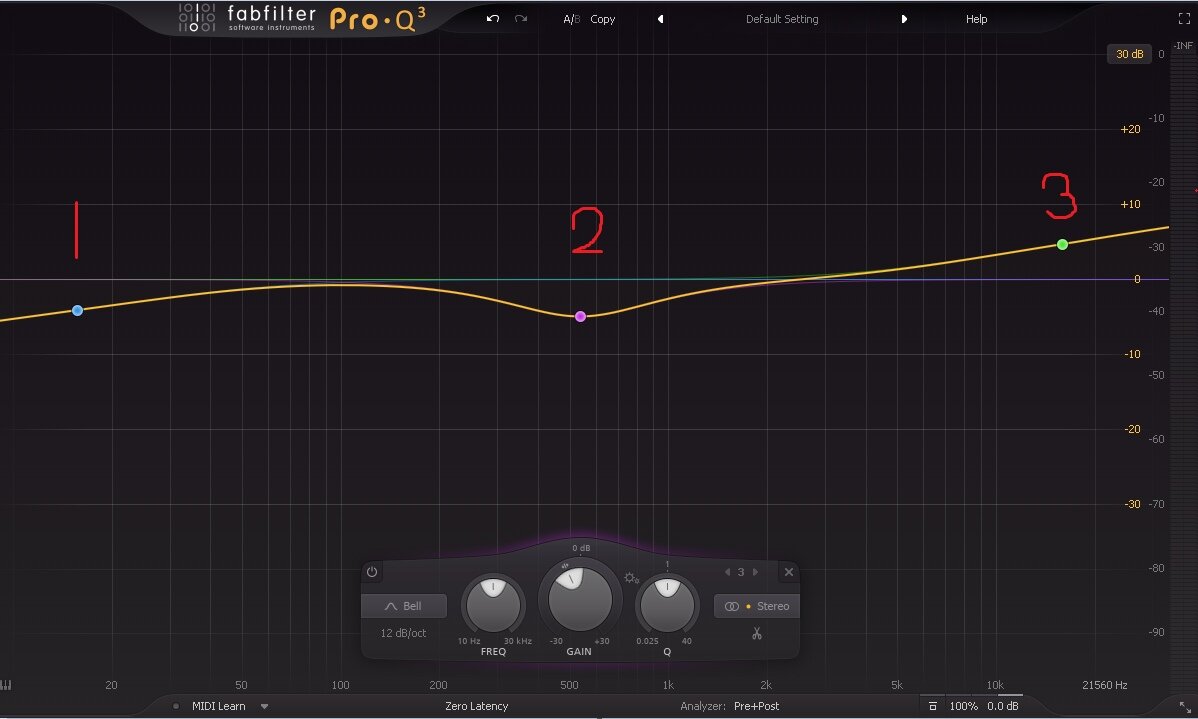Go to next preset with right arrow
Image resolution: width=1198 pixels, height=719 pixels.
coord(904,19)
